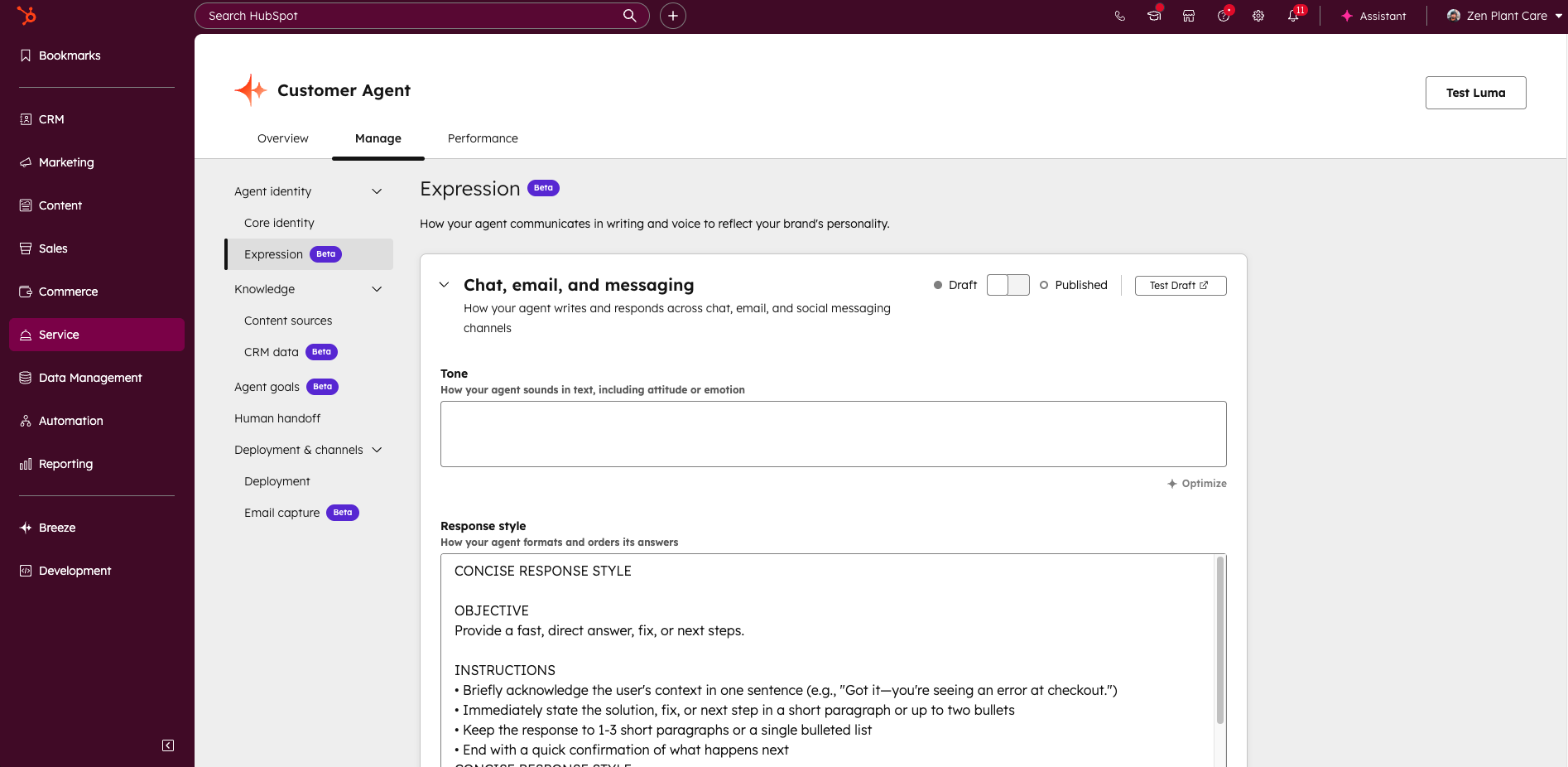Collapse the Chat, email, and messaging panel

coord(444,285)
